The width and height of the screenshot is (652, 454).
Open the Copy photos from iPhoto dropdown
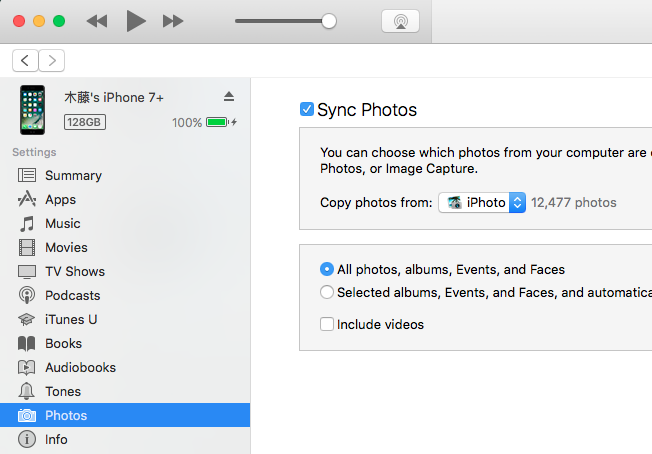482,202
